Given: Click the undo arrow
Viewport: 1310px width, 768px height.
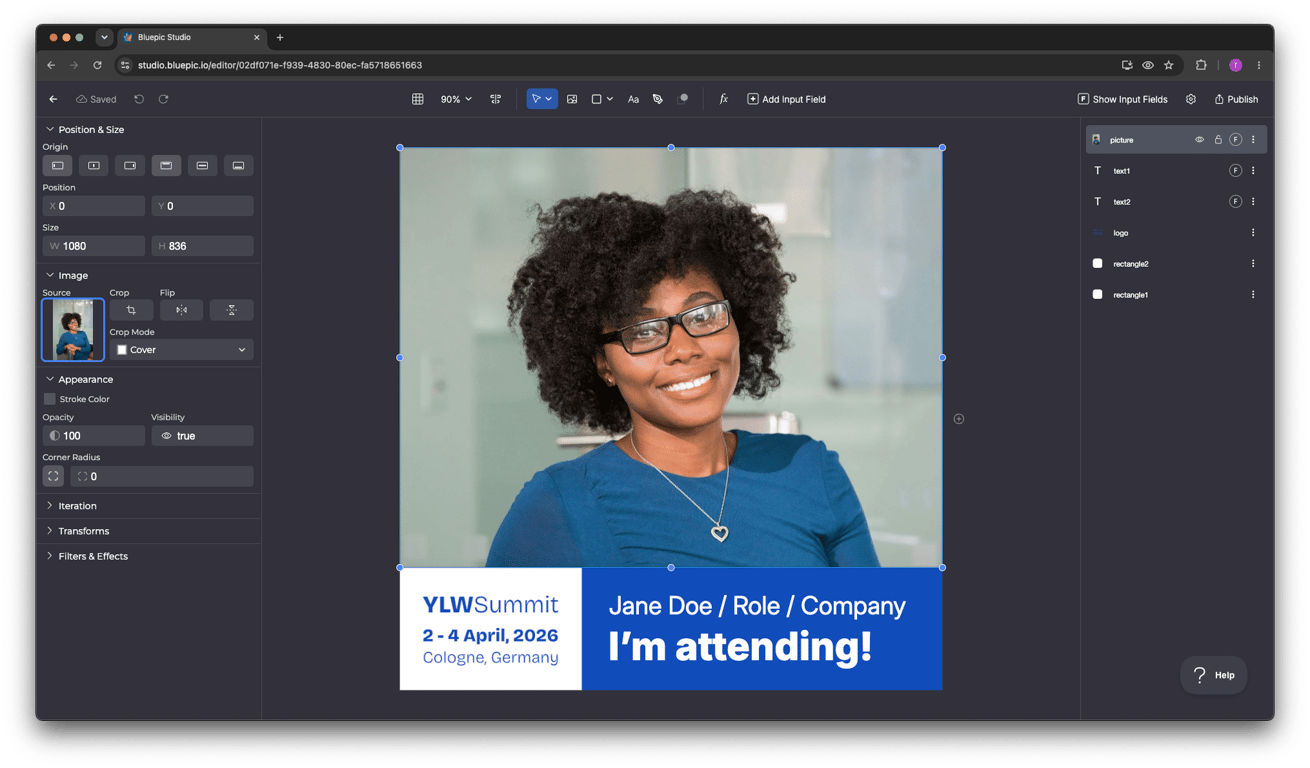Looking at the screenshot, I should point(139,99).
